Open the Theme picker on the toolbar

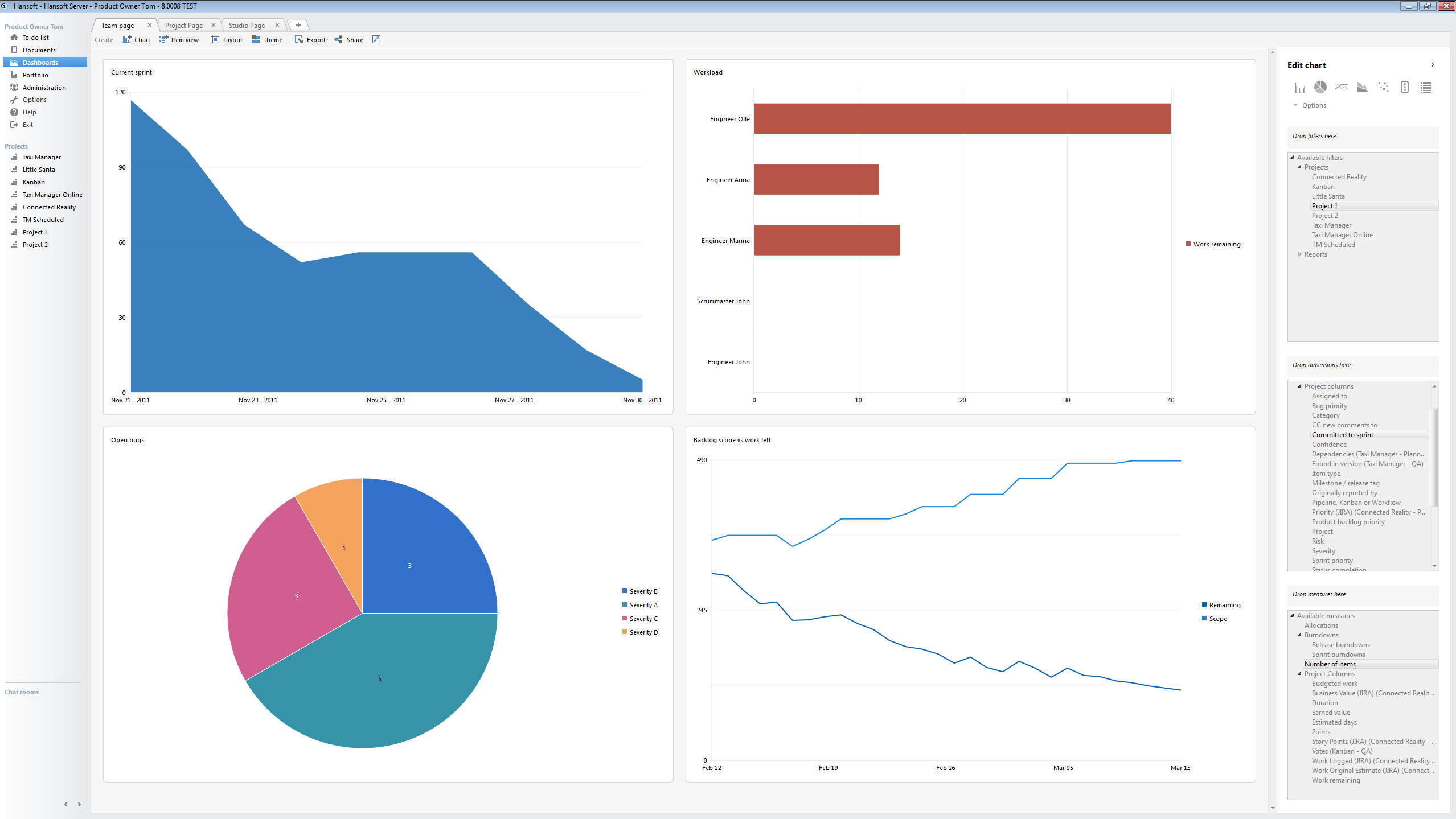(x=266, y=39)
